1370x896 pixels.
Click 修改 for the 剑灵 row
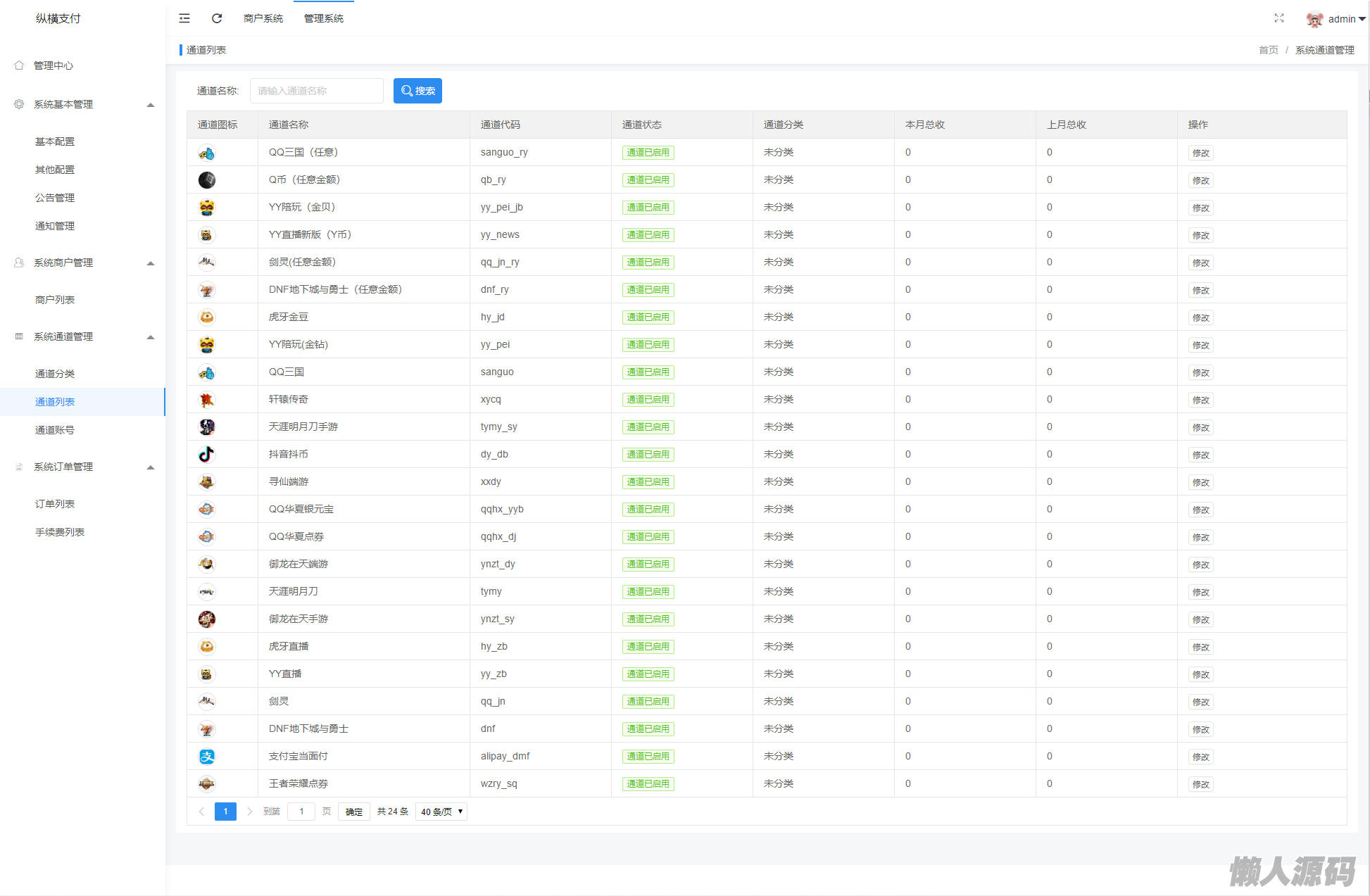(1200, 702)
